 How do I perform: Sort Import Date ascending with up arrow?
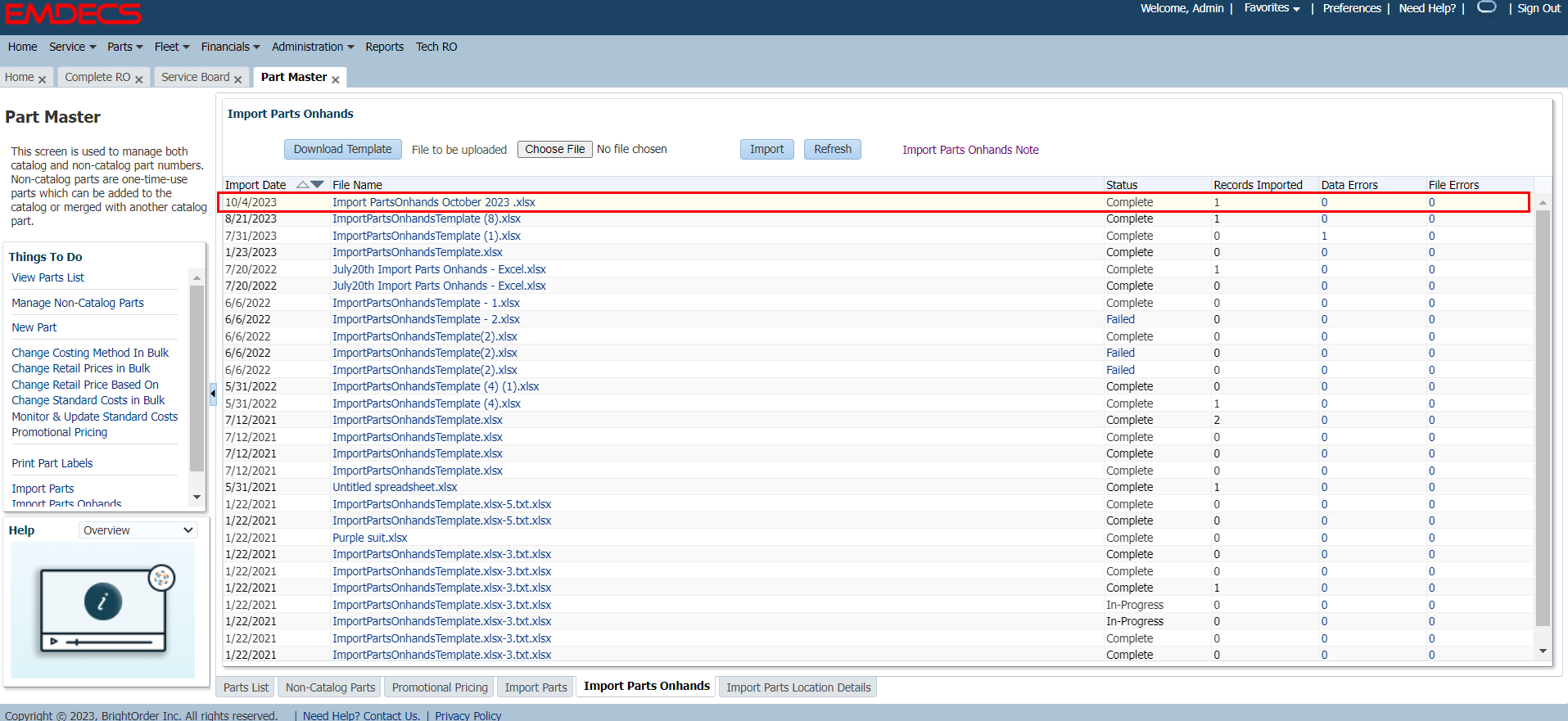coord(303,185)
